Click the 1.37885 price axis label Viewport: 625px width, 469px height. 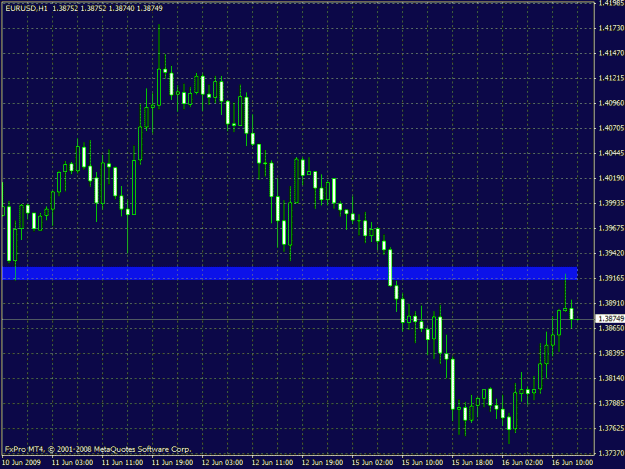click(611, 403)
